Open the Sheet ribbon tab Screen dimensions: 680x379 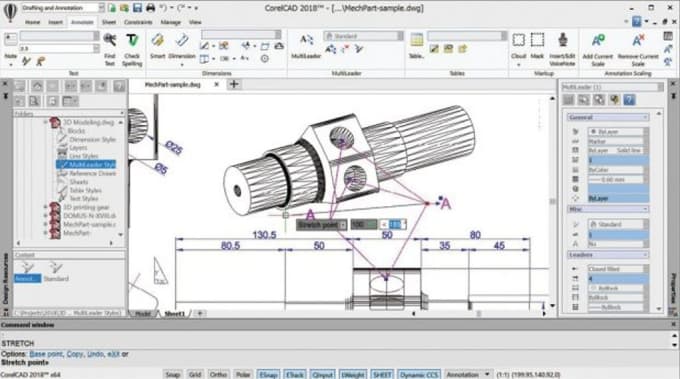coord(108,22)
